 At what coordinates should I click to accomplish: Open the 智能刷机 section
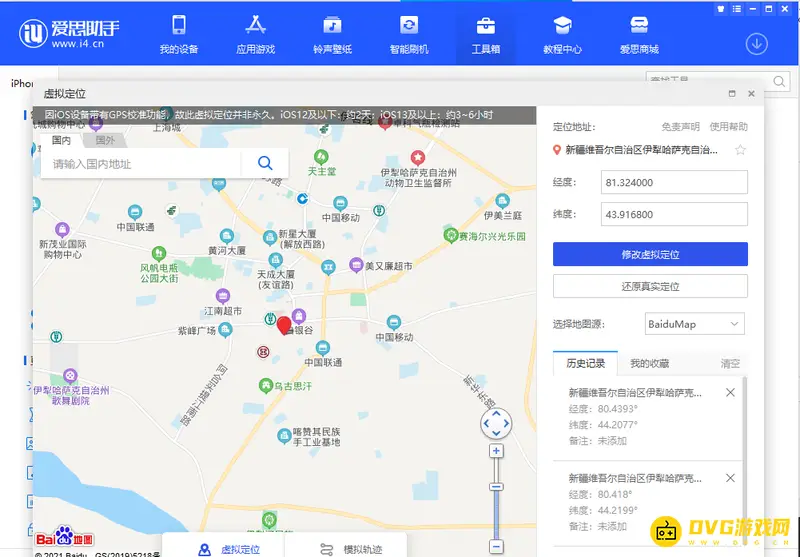[409, 35]
